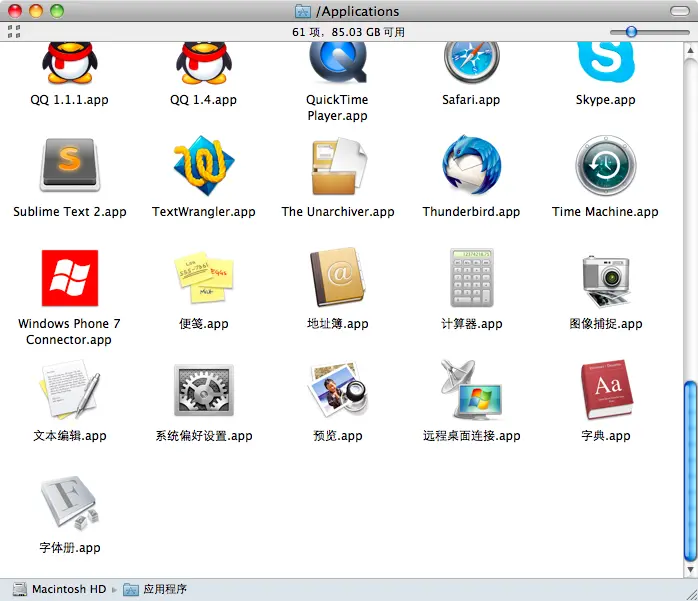Click the Skype.app icon
The image size is (698, 601).
(606, 62)
